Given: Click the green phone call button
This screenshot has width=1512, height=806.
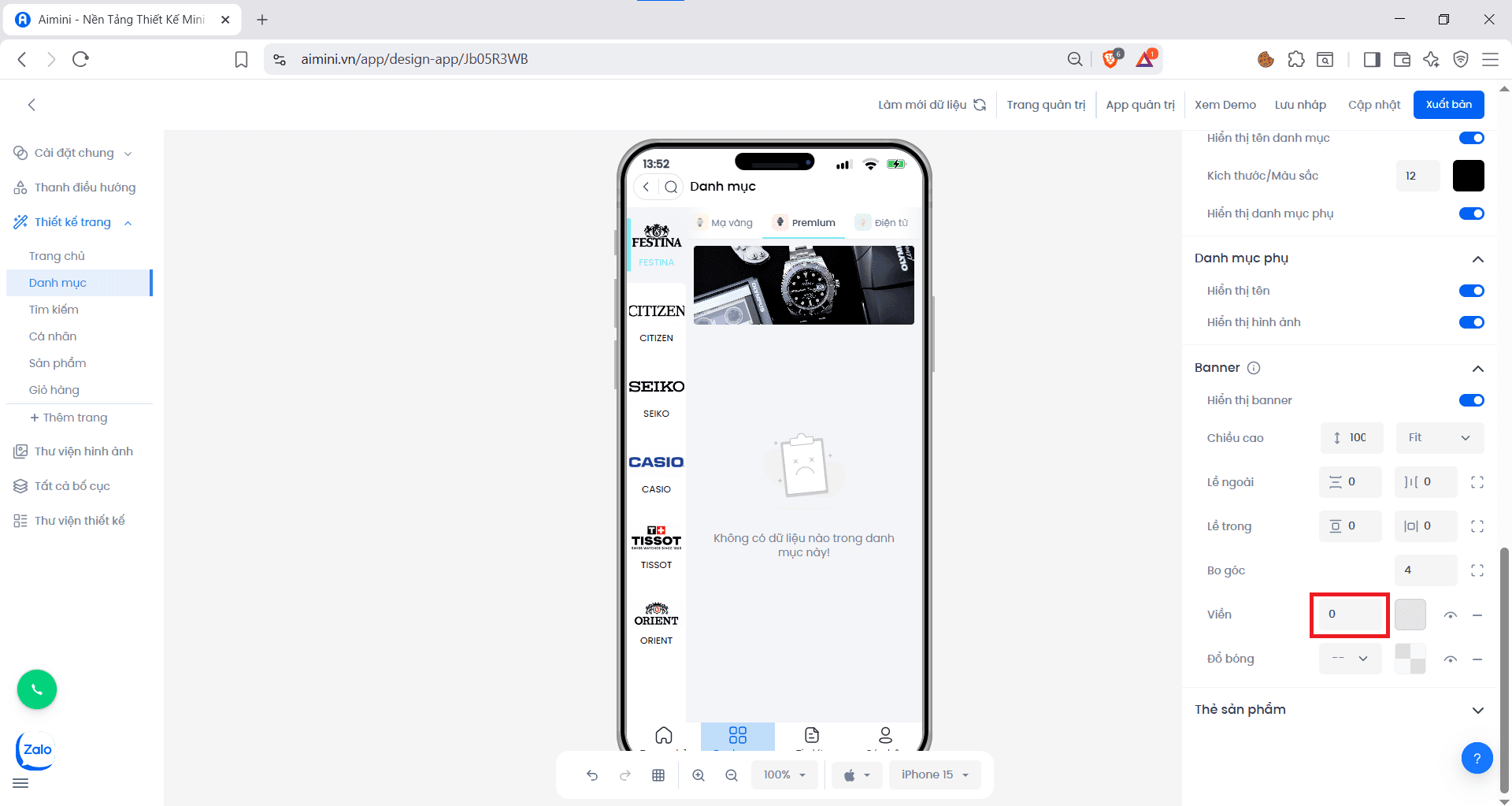Looking at the screenshot, I should tap(37, 689).
